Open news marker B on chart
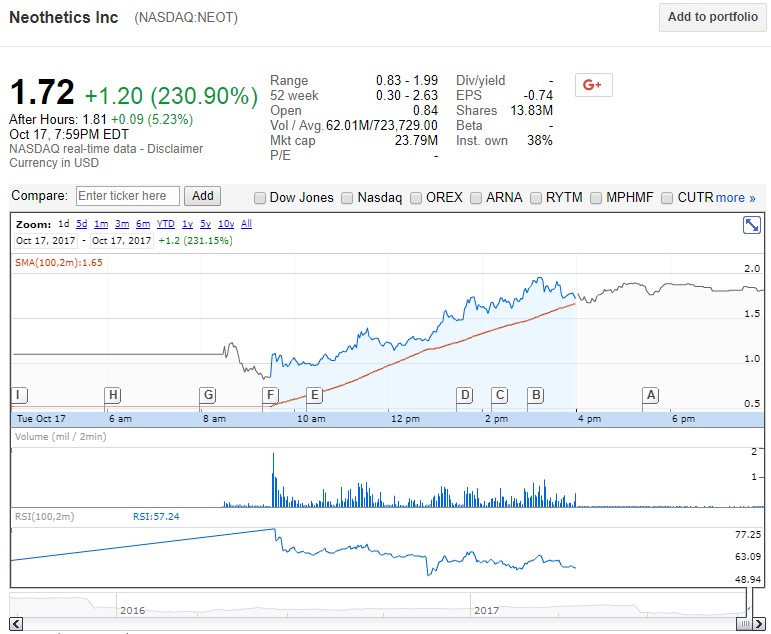 (x=536, y=395)
